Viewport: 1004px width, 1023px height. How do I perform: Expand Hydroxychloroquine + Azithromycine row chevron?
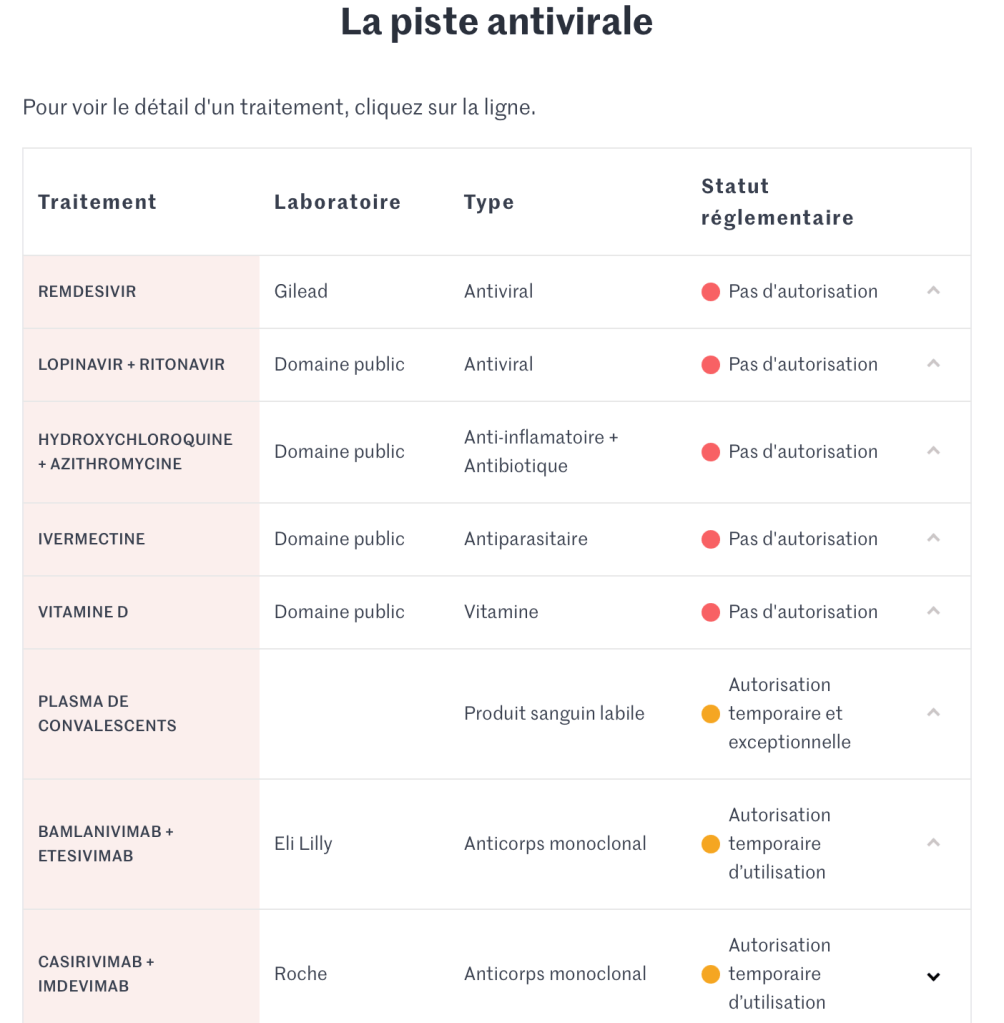click(933, 451)
